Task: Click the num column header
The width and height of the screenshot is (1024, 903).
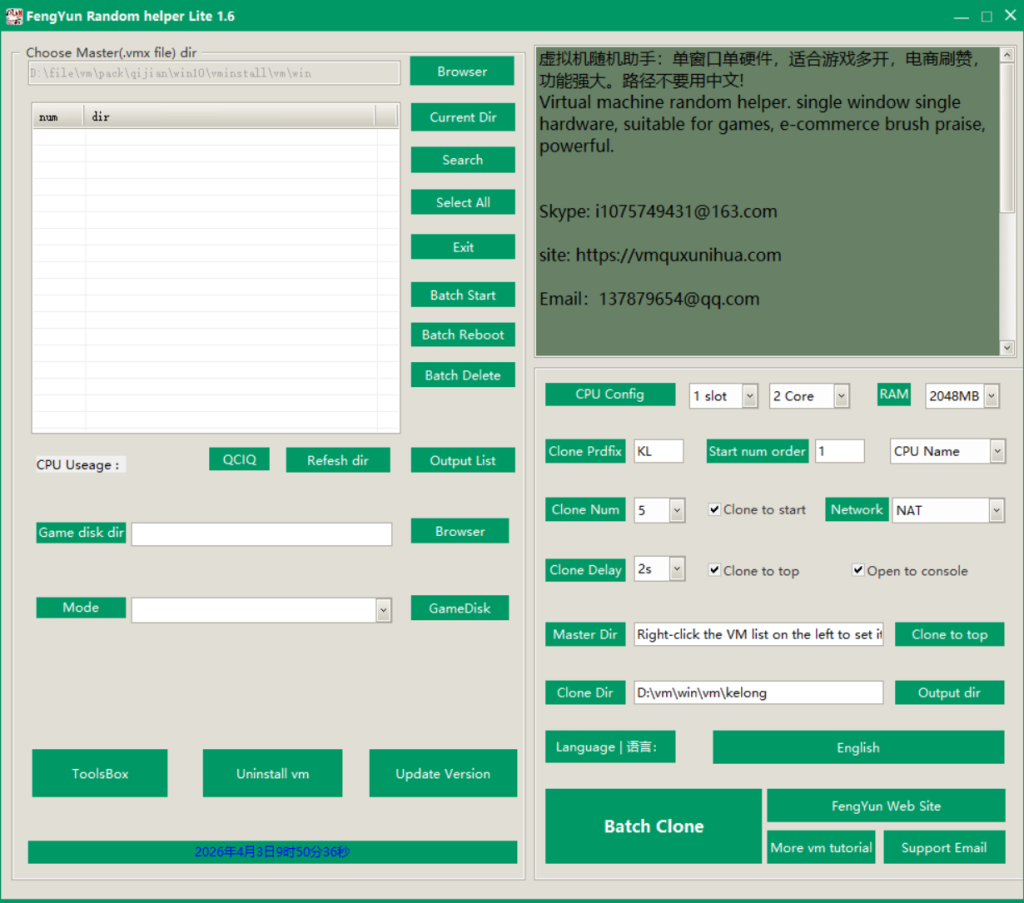Action: pyautogui.click(x=58, y=117)
